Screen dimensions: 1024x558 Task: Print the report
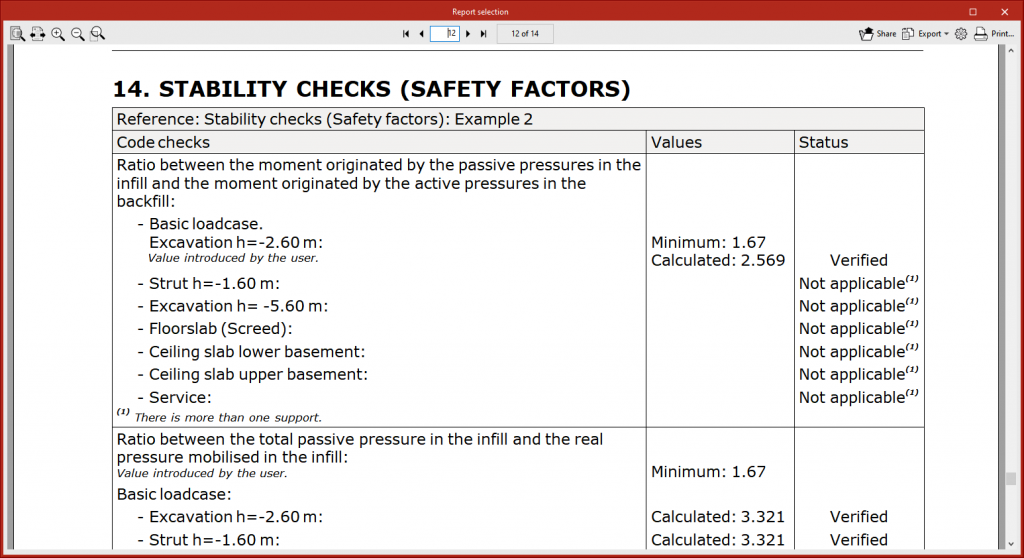point(993,34)
